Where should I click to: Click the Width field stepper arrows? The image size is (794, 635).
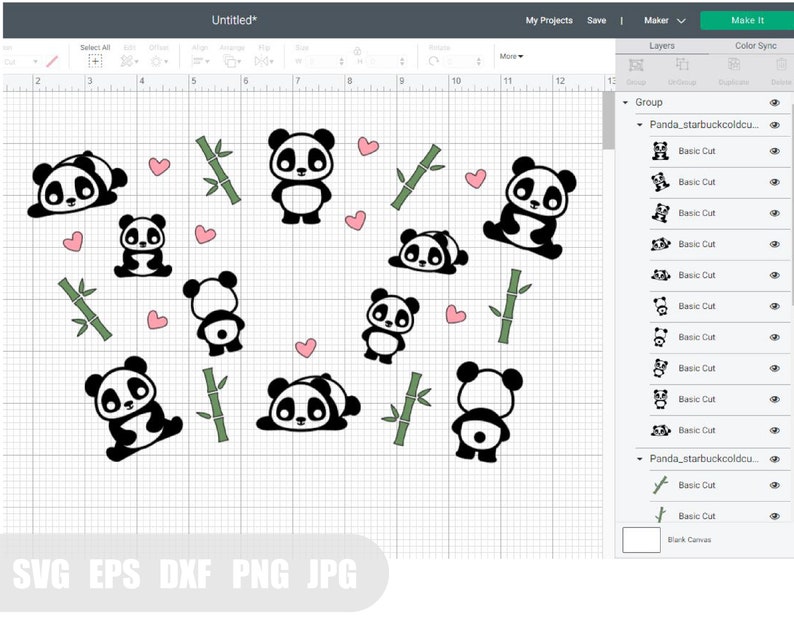pyautogui.click(x=342, y=62)
